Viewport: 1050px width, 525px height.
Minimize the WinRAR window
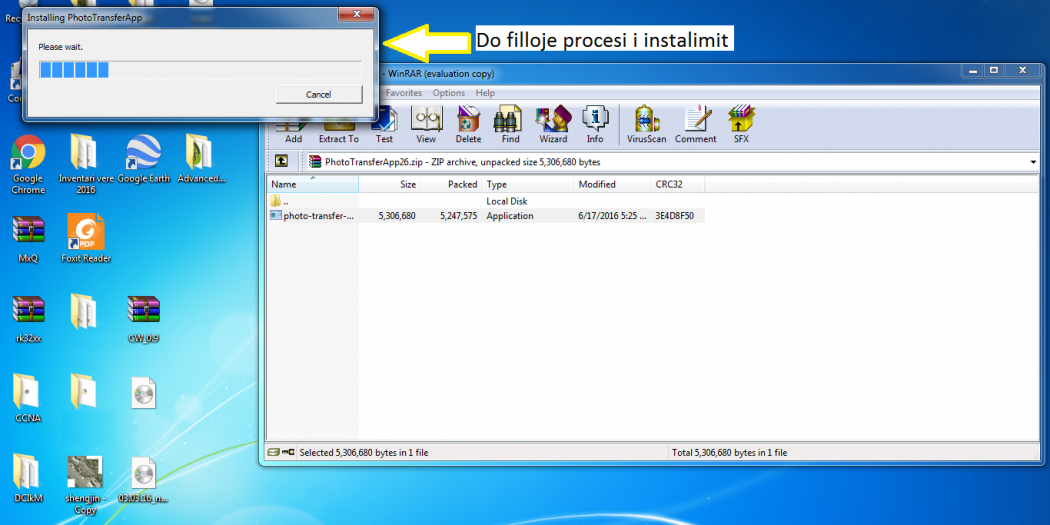(974, 70)
